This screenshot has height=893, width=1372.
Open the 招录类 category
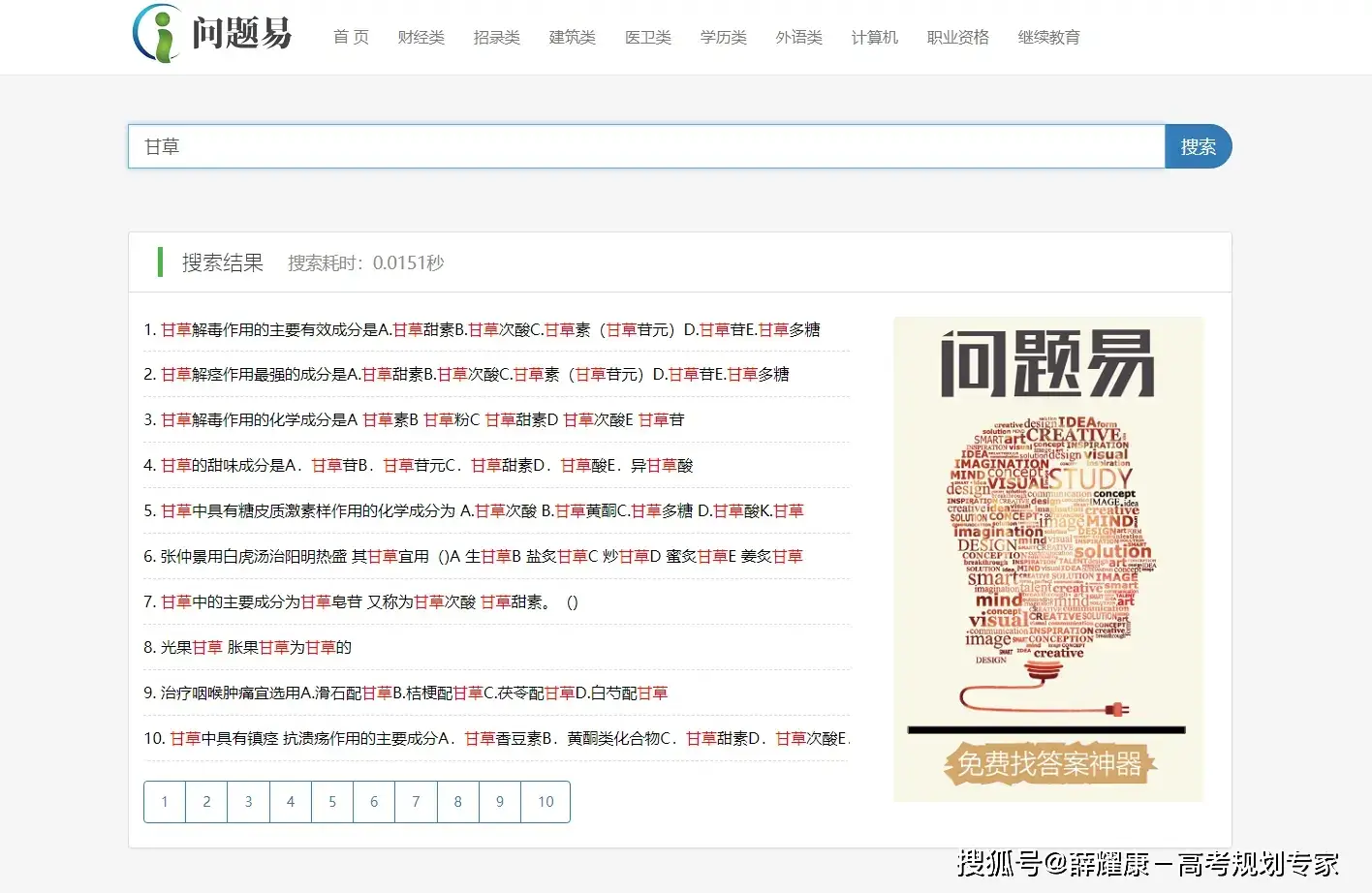pos(496,37)
